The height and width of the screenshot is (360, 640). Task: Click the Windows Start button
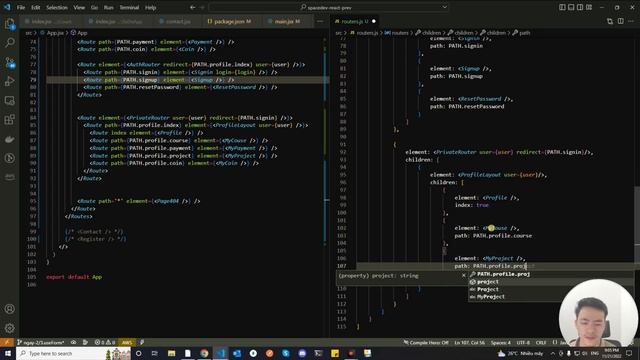8,353
